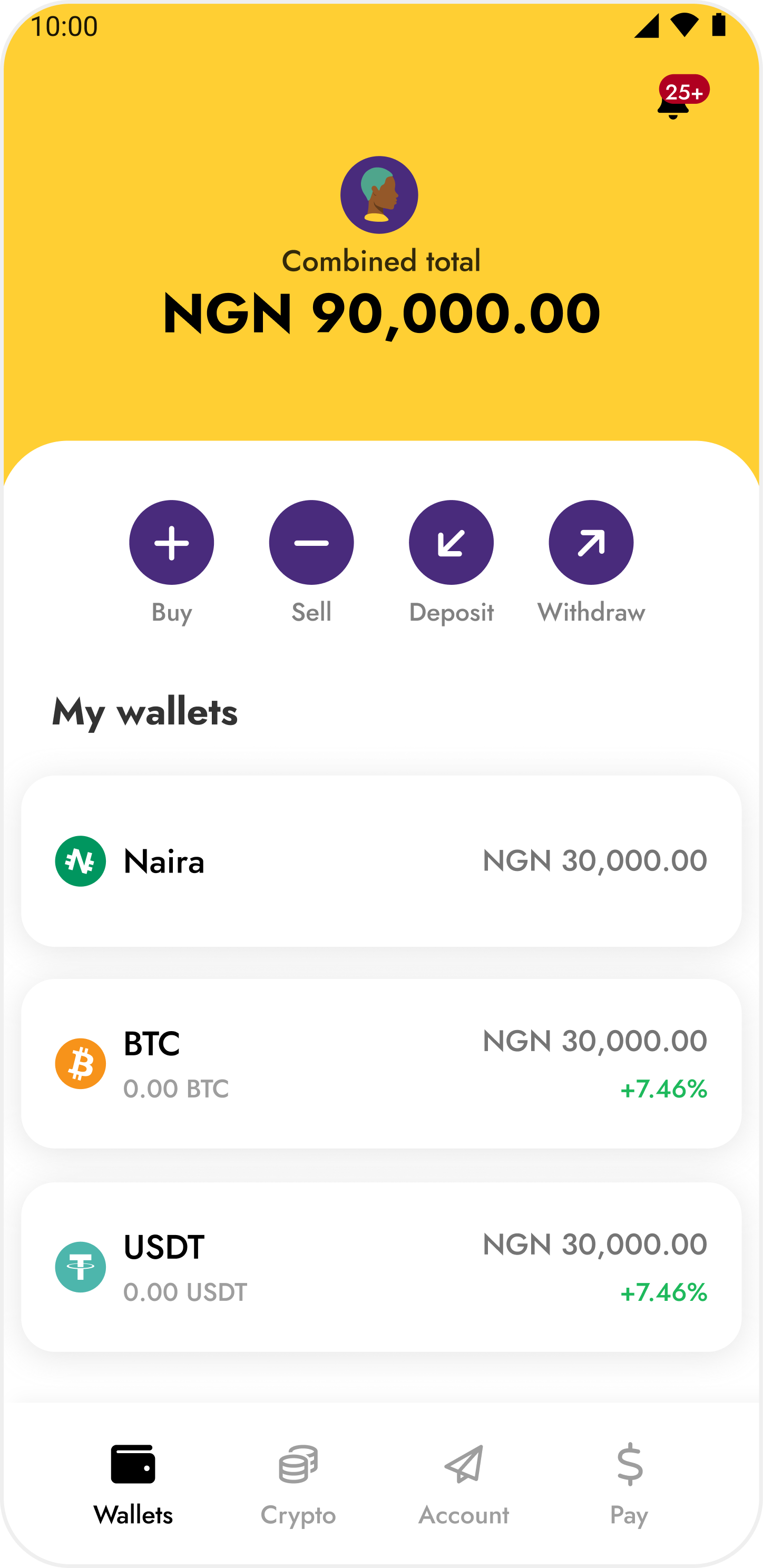Image resolution: width=763 pixels, height=1568 pixels.
Task: Tap the profile avatar picture
Action: 379,195
